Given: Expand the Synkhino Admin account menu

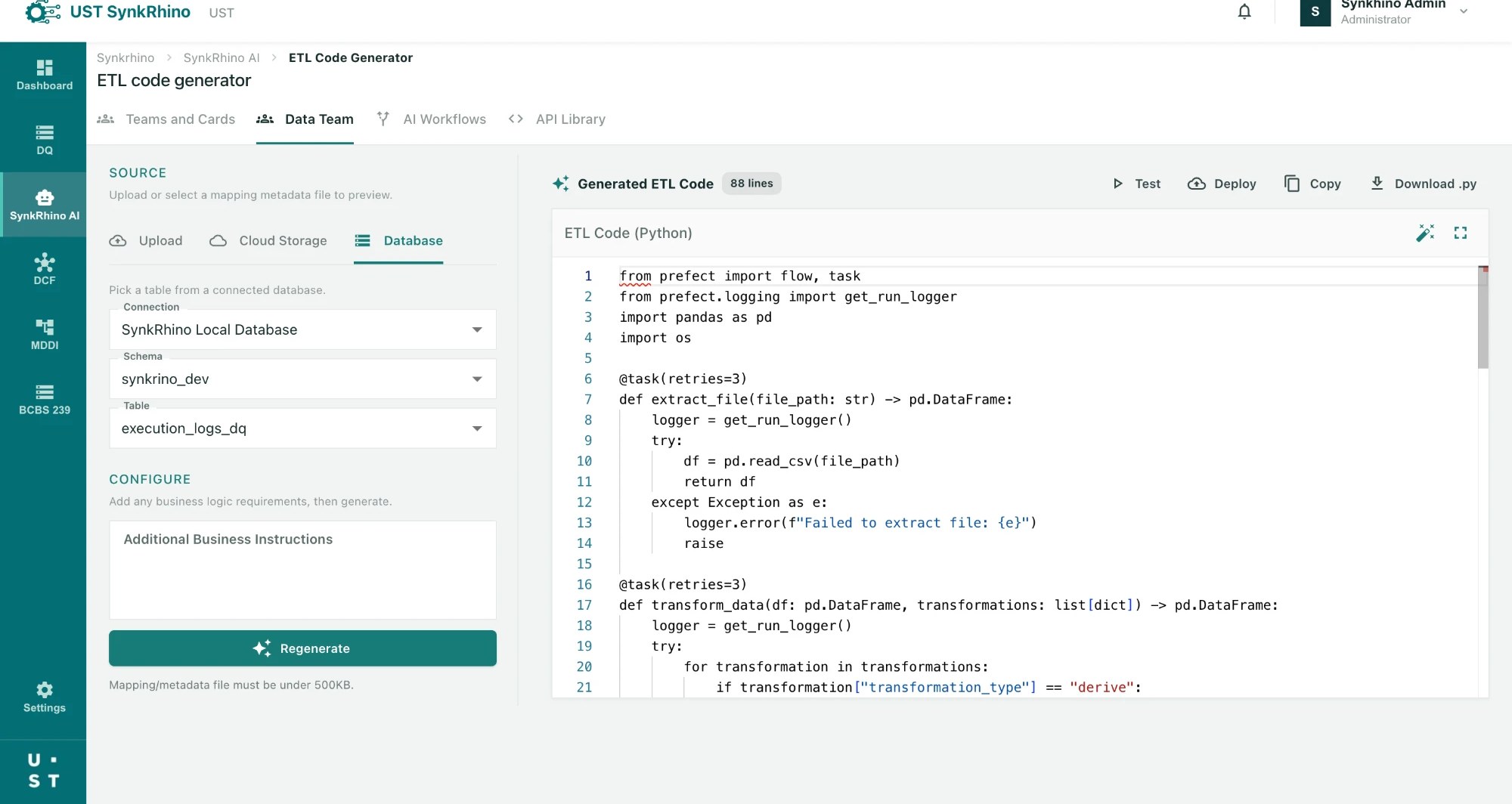Looking at the screenshot, I should pyautogui.click(x=1464, y=11).
